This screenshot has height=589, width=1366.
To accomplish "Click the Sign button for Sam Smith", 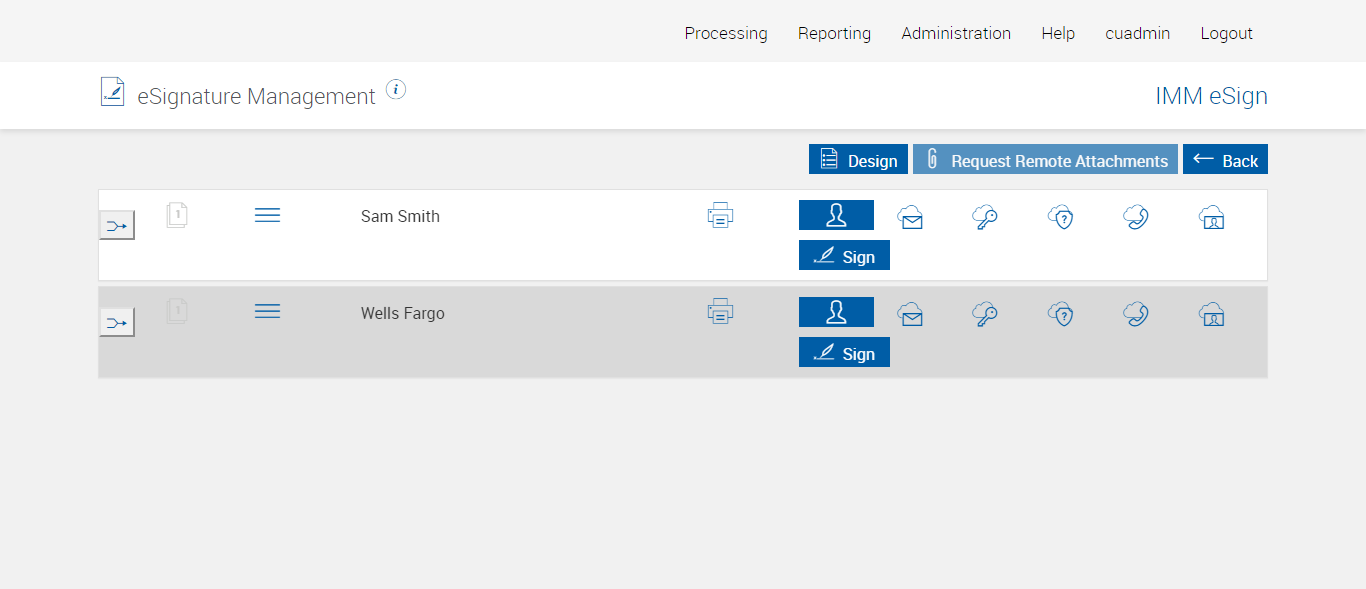I will [x=844, y=256].
